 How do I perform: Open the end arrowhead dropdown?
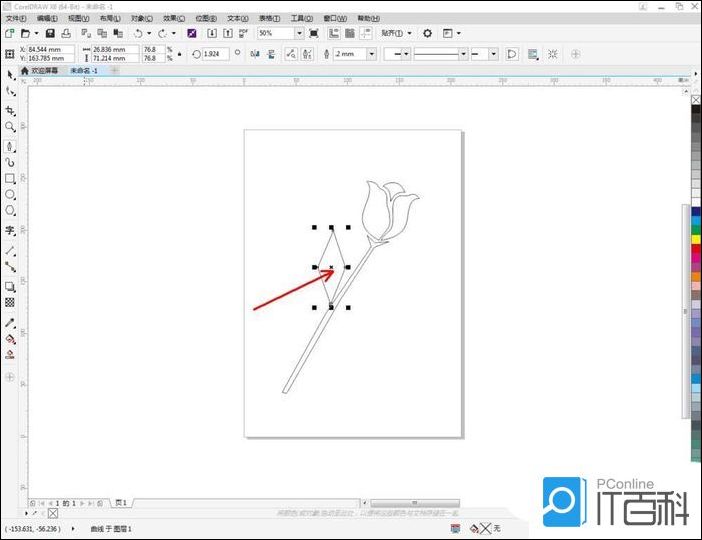tap(493, 54)
